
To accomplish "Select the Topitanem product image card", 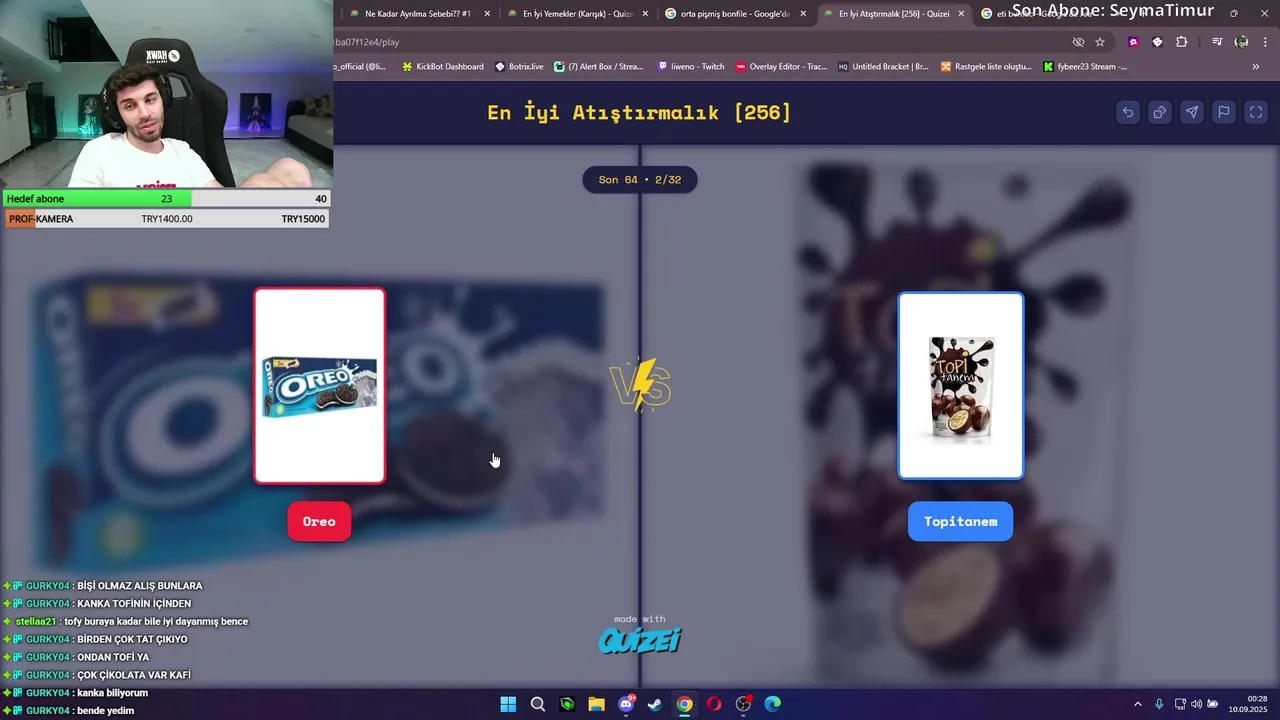I will [961, 386].
